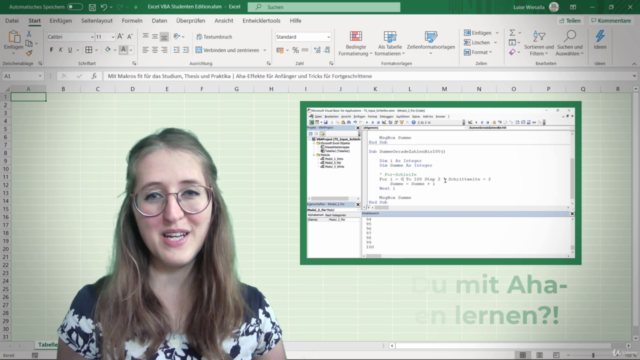This screenshot has height=360, width=640.
Task: Open the Calibri font name dropdown
Action: tap(92, 37)
